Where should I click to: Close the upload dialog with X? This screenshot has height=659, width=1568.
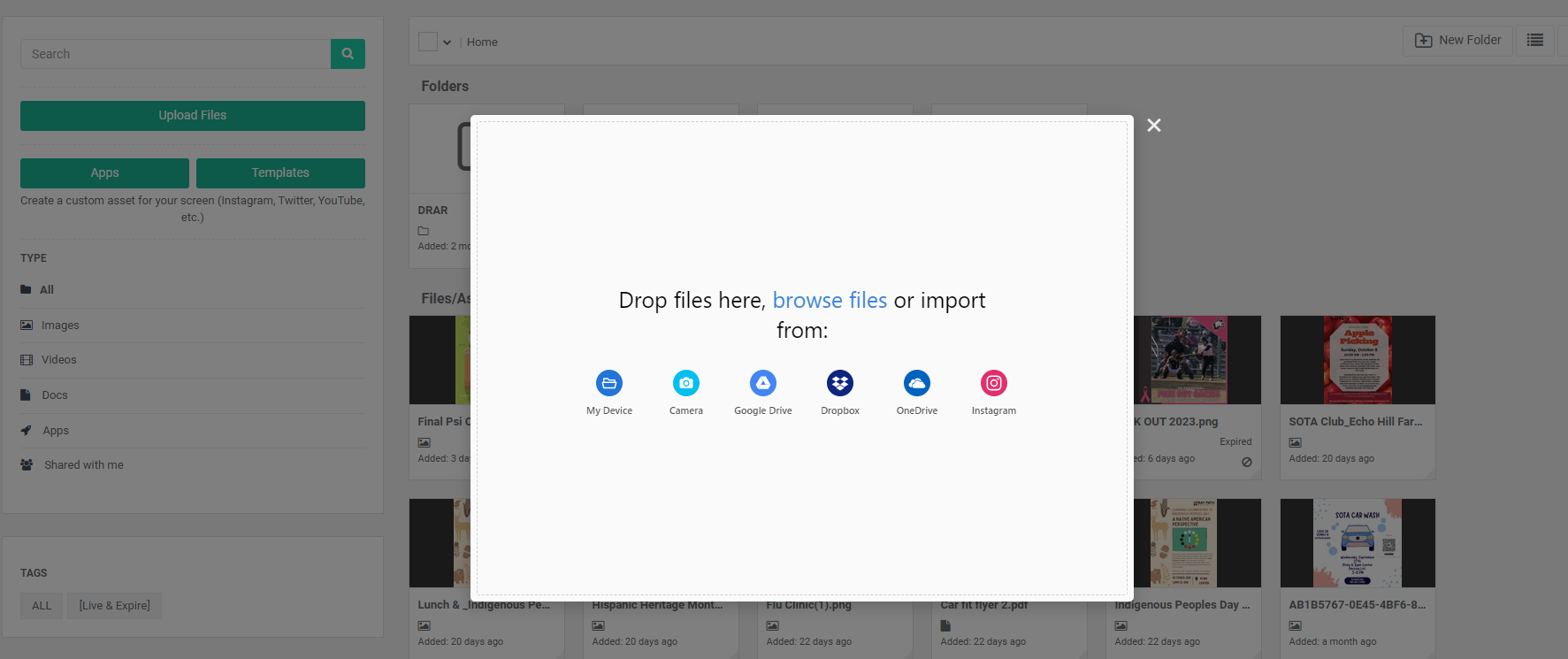tap(1154, 126)
